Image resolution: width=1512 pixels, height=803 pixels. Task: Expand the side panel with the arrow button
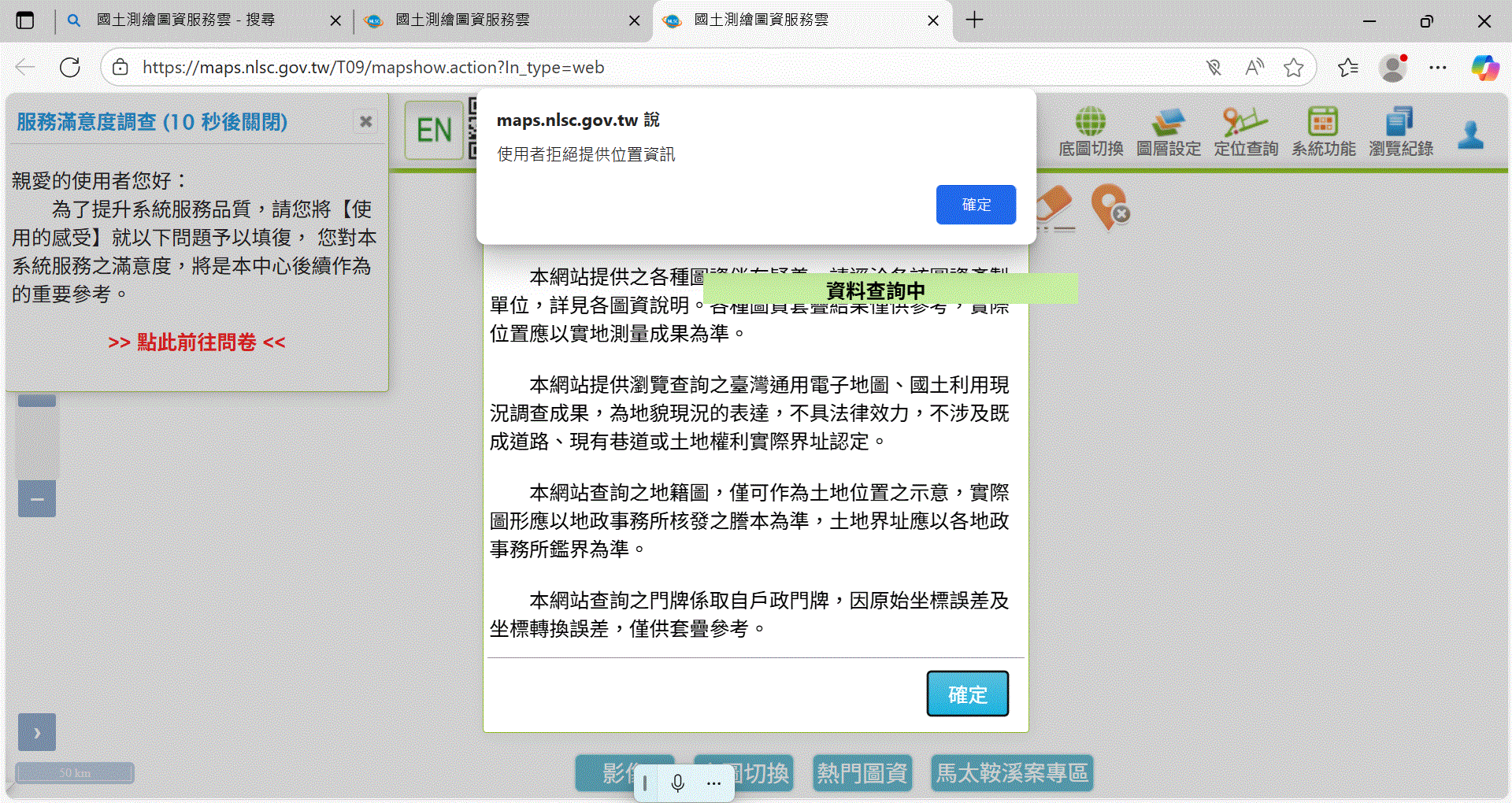(37, 732)
